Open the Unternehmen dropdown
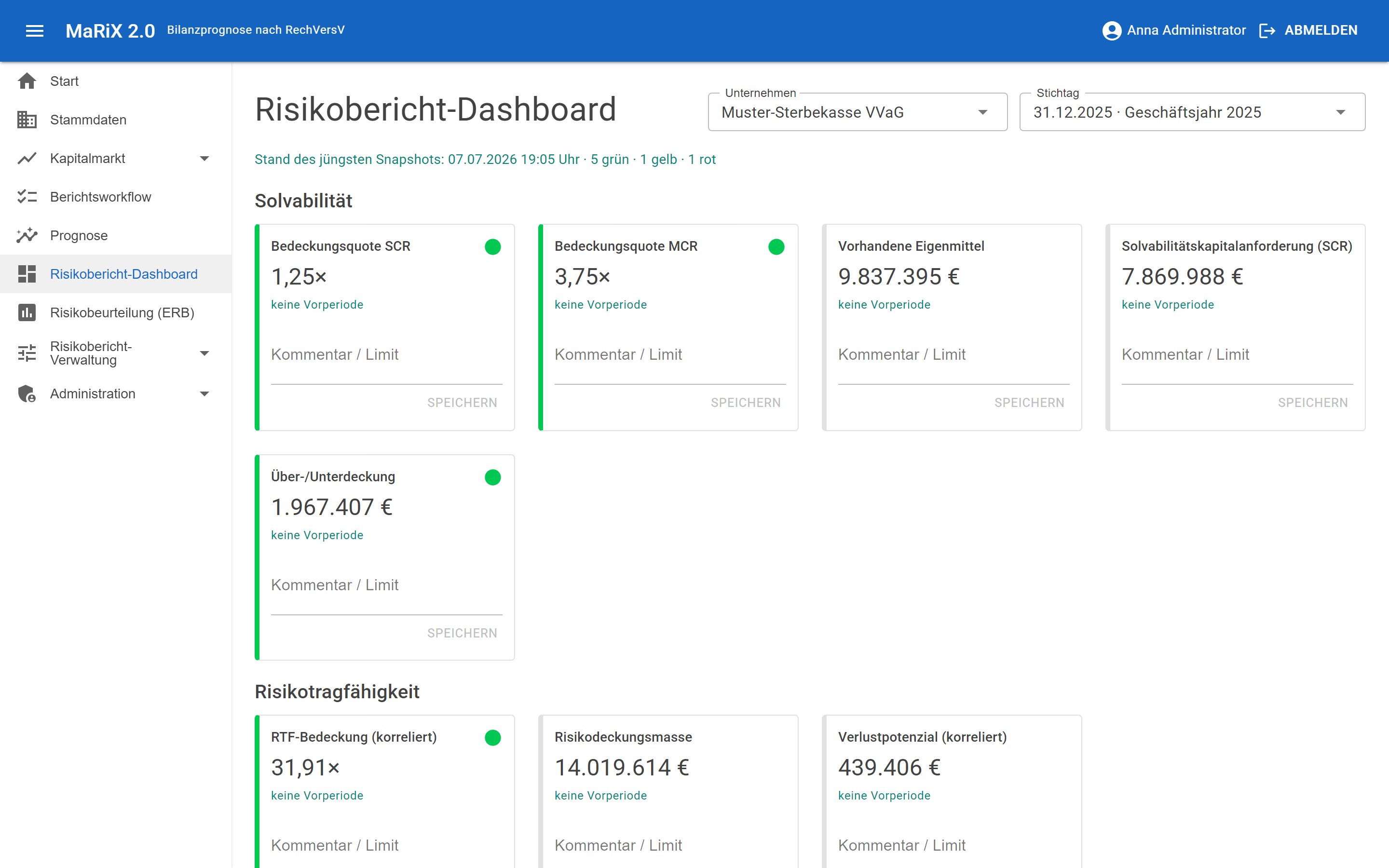 (x=858, y=112)
